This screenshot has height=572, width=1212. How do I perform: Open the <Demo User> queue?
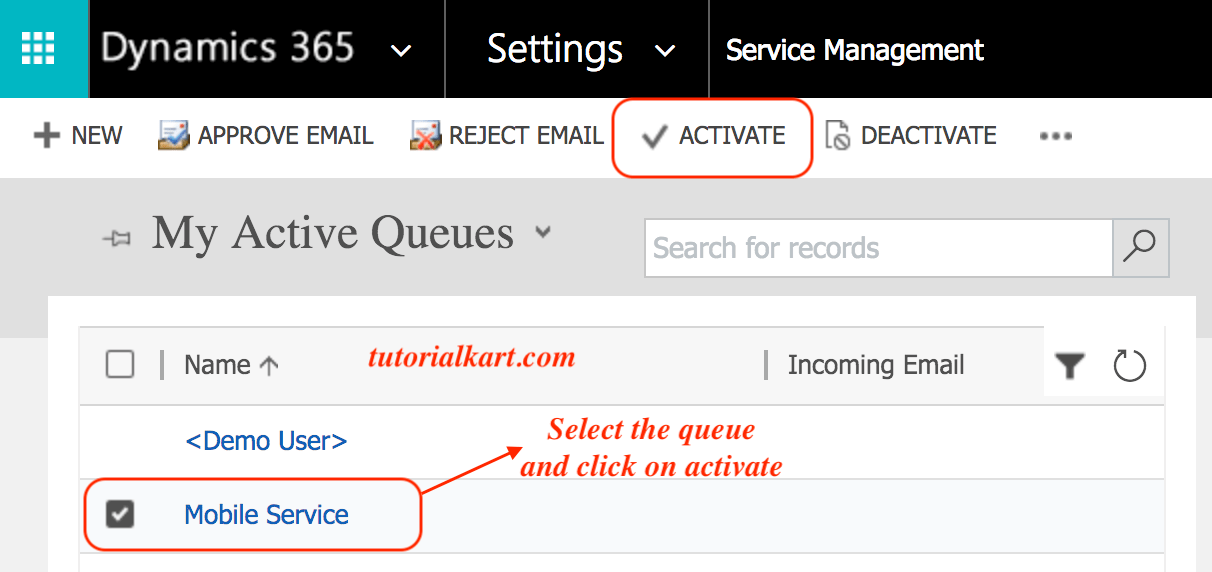(x=266, y=440)
